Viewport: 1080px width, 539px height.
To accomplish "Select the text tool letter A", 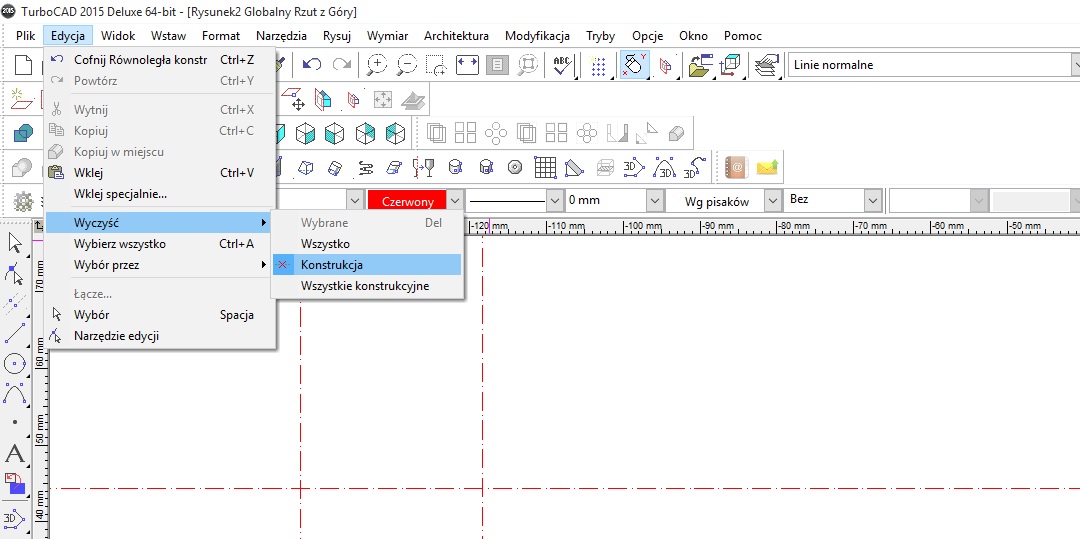I will [x=15, y=454].
